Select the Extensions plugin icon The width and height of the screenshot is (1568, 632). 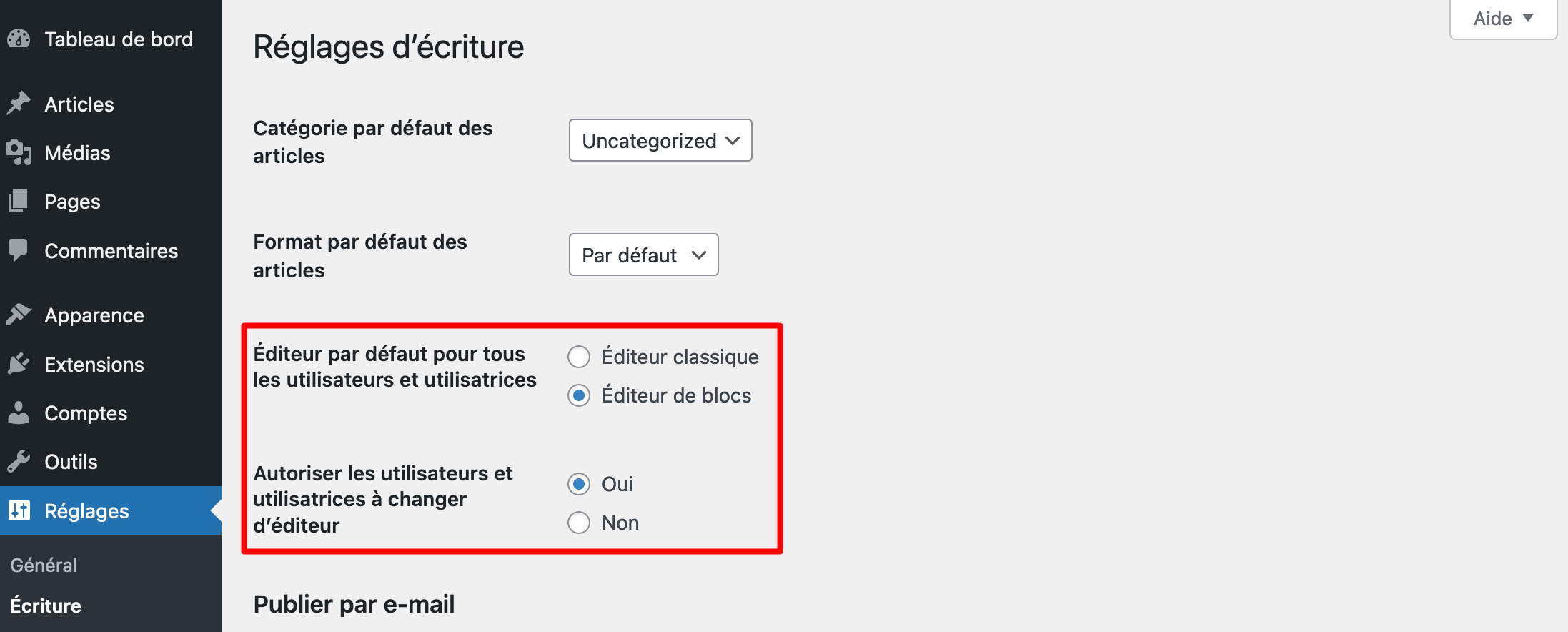point(19,364)
